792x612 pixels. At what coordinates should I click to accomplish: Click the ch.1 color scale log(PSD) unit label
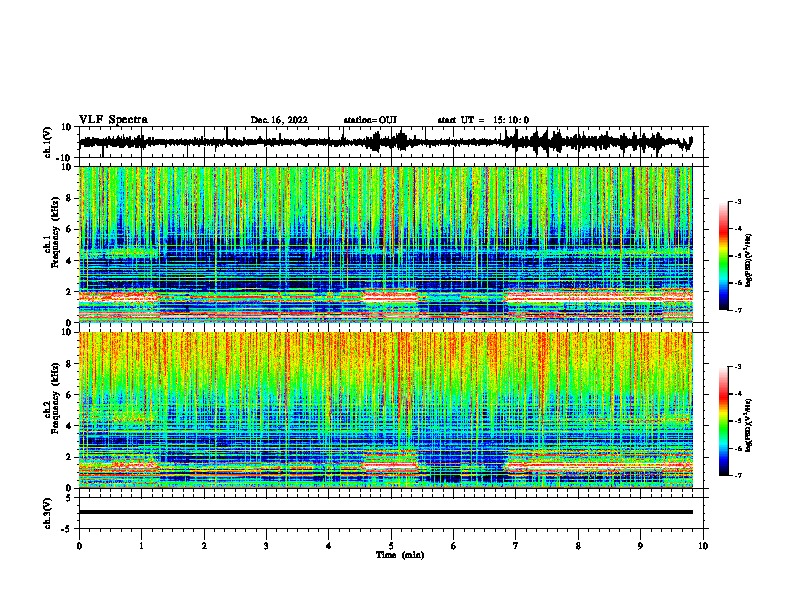[750, 260]
